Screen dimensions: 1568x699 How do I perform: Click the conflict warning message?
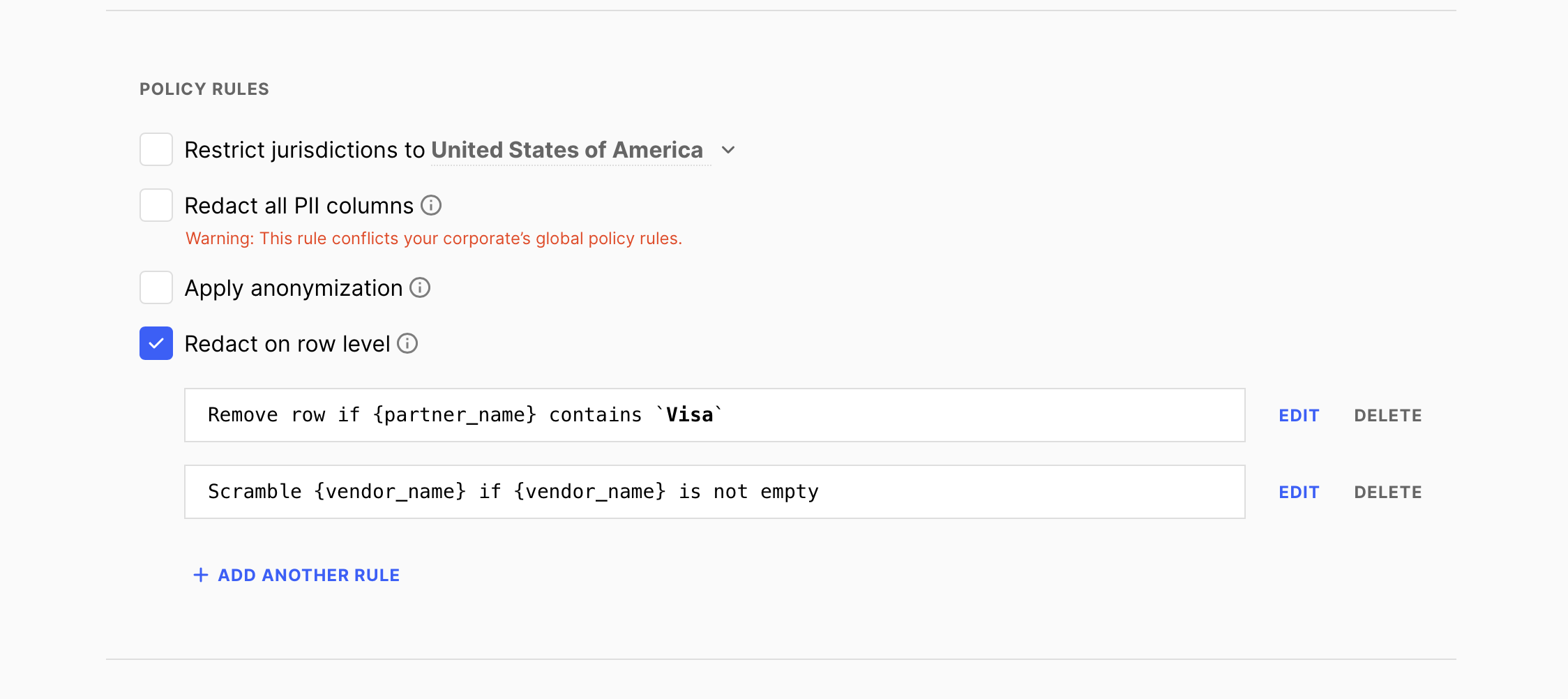[433, 238]
